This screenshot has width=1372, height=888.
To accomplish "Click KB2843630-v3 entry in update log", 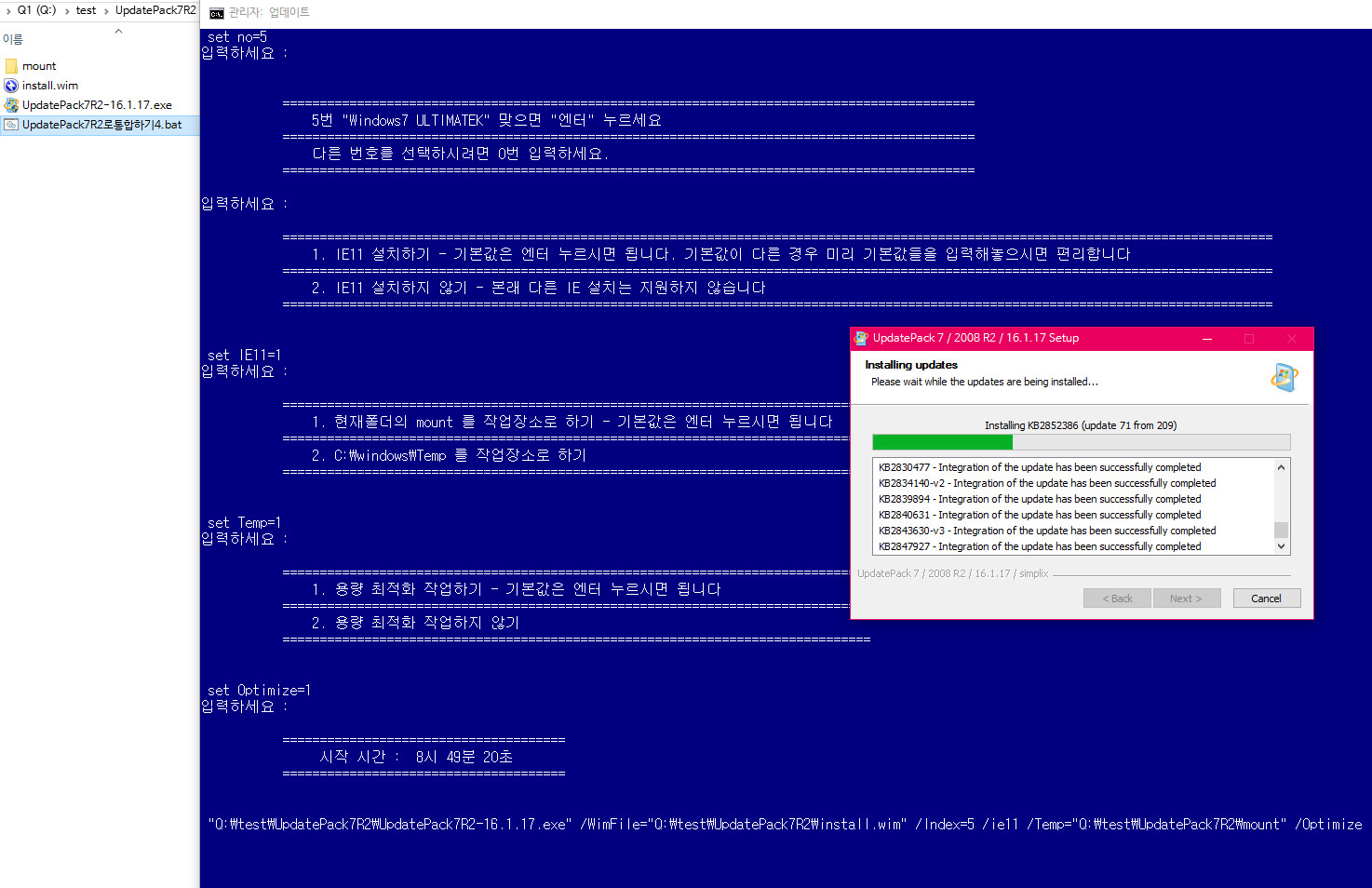I will [x=1047, y=531].
